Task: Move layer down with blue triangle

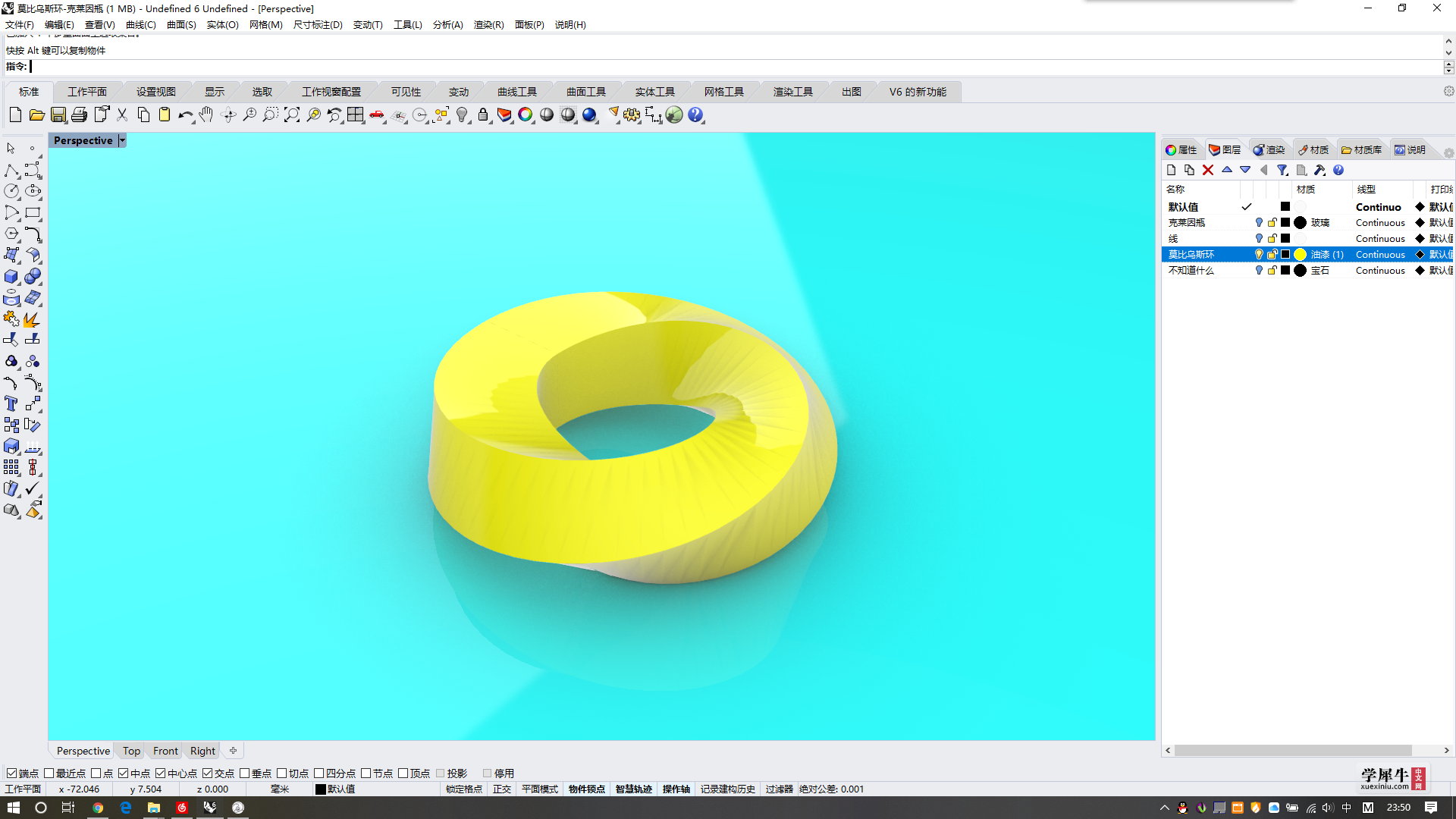Action: [x=1245, y=170]
